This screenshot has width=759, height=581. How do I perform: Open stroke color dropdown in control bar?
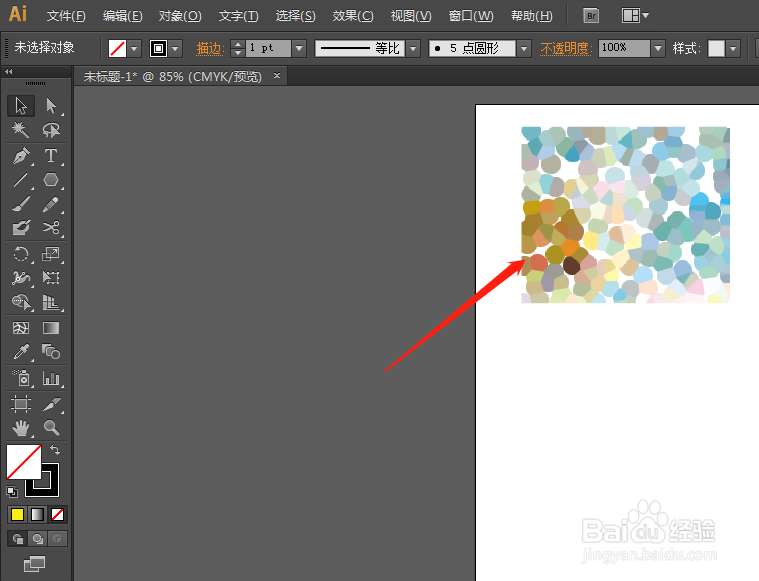pos(175,48)
